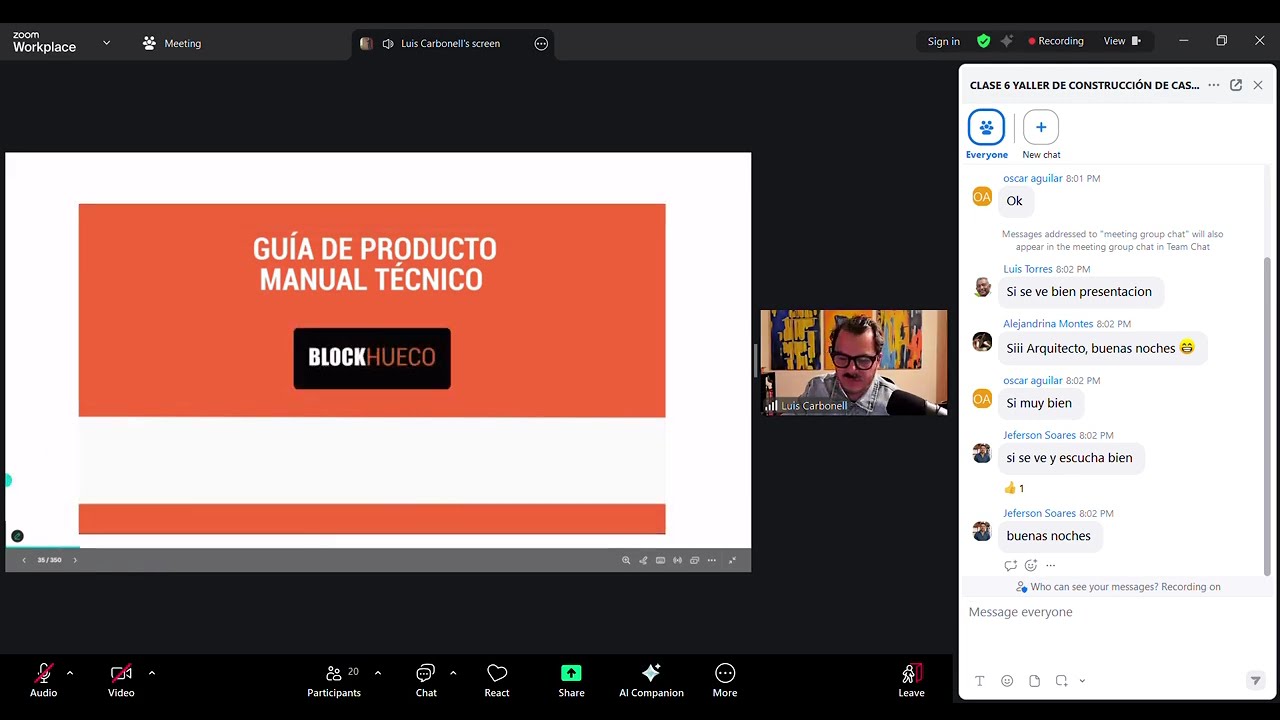Toggle subtitles in slideshow bar
The image size is (1280, 720).
[660, 560]
